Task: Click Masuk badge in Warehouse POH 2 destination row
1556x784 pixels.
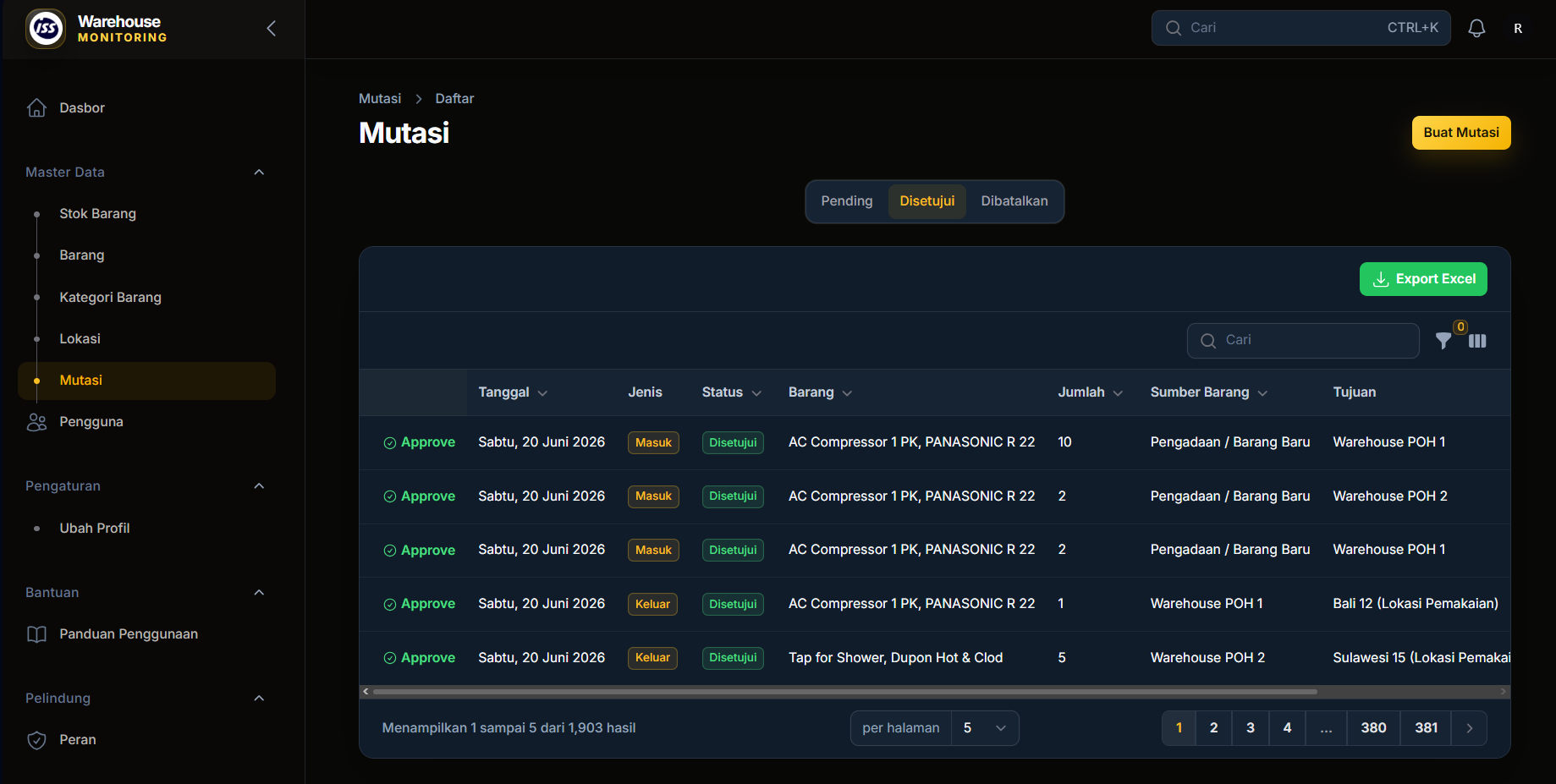Action: pyautogui.click(x=653, y=496)
